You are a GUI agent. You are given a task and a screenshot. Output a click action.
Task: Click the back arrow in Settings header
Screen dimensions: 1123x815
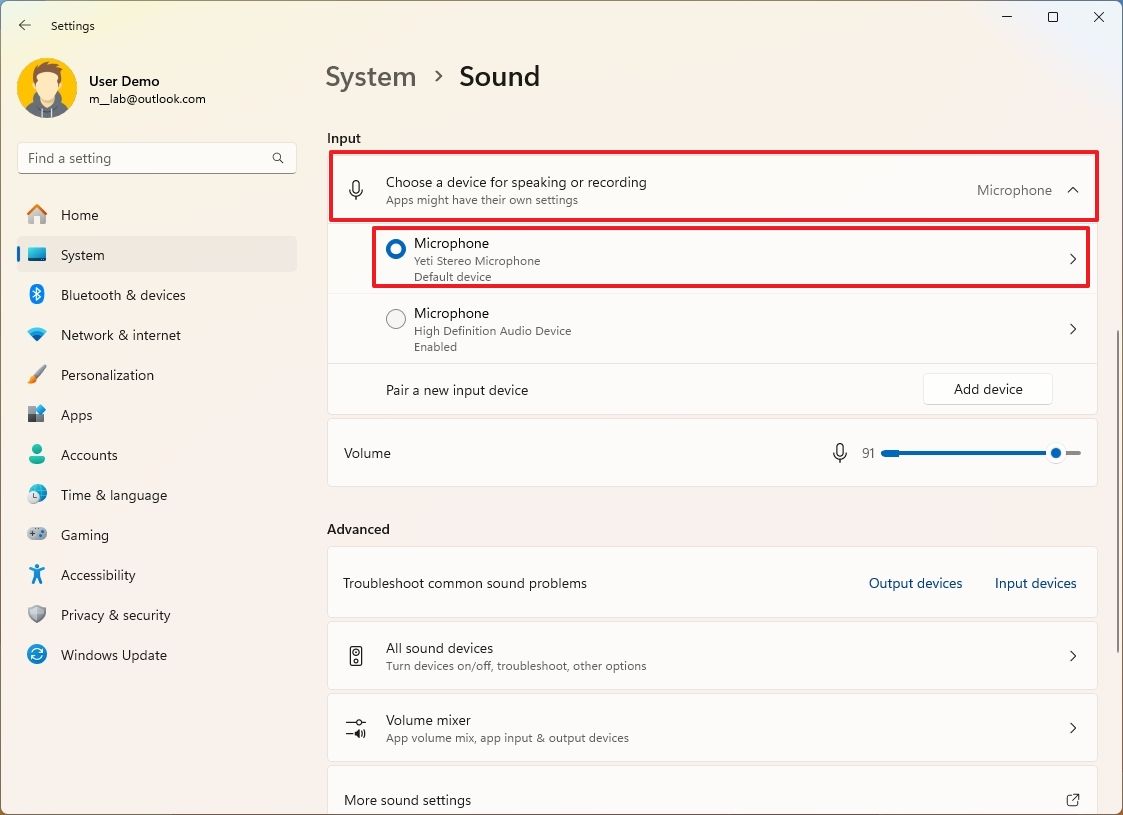tap(25, 26)
